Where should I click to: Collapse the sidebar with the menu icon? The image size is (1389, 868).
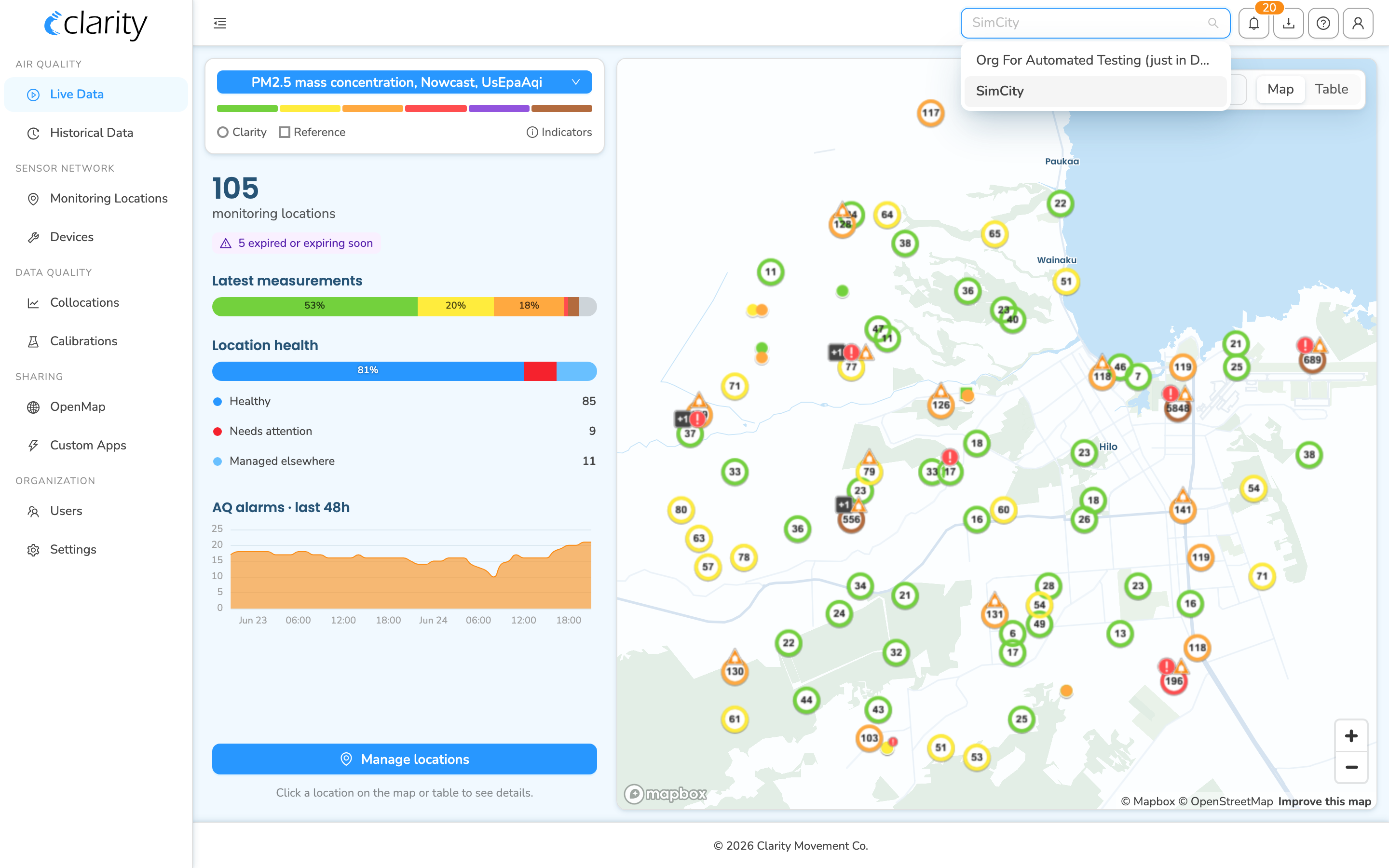tap(220, 23)
